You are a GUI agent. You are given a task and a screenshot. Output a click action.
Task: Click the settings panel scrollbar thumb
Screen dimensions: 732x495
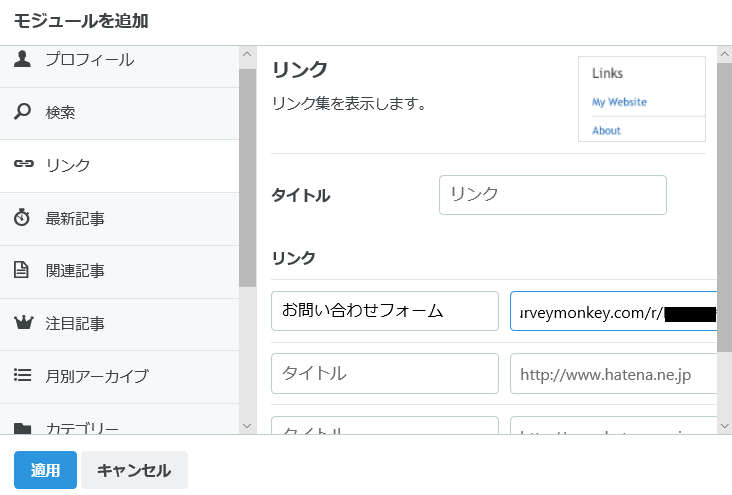pyautogui.click(x=725, y=208)
